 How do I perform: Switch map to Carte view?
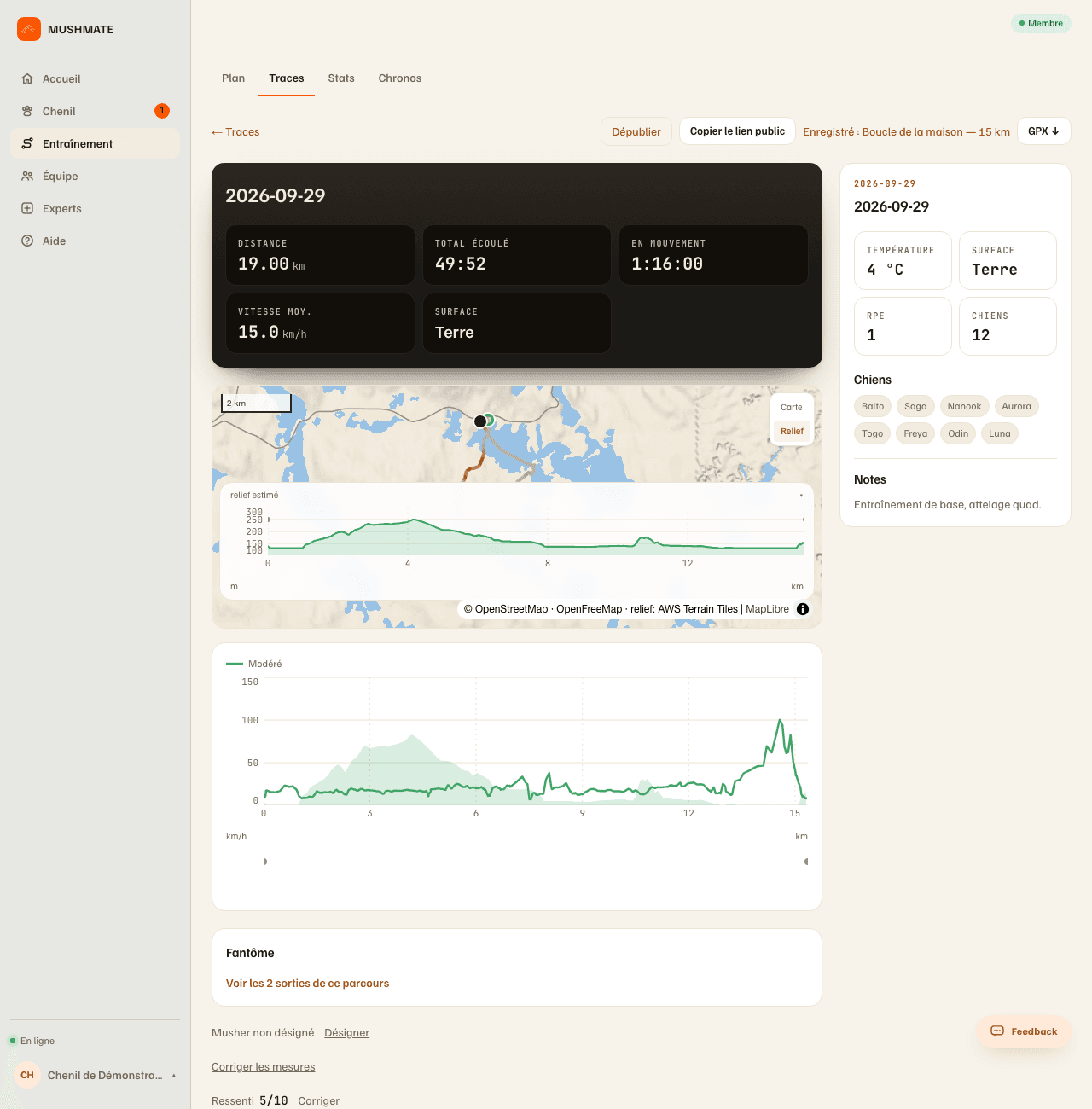(x=792, y=407)
